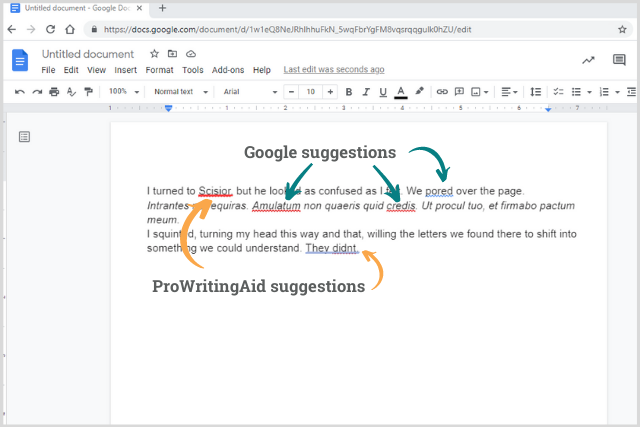This screenshot has width=640, height=427.
Task: Expand the insert image dropdown arrow
Action: click(486, 92)
